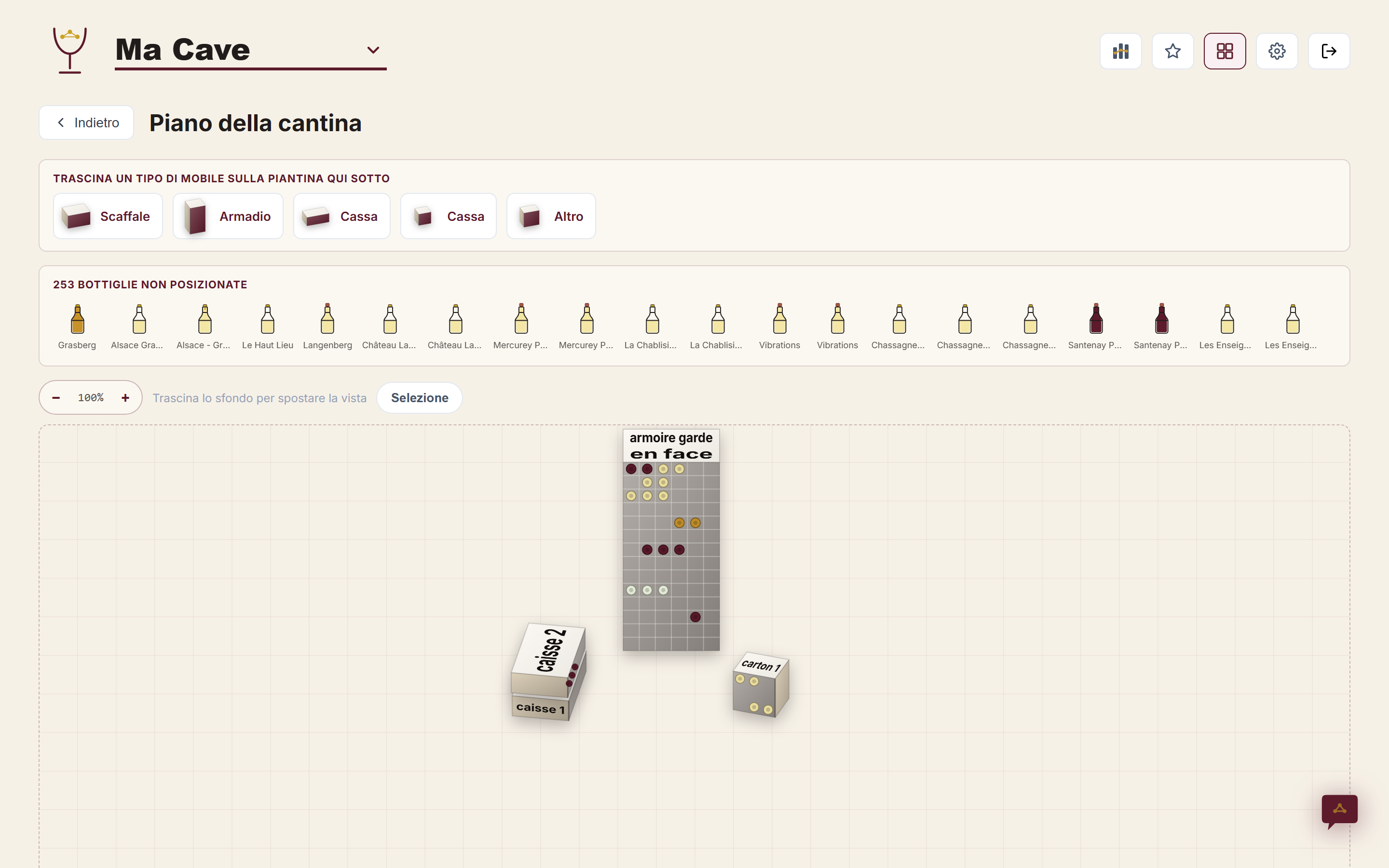Select the small cube Cassa furniture type

pos(448,216)
